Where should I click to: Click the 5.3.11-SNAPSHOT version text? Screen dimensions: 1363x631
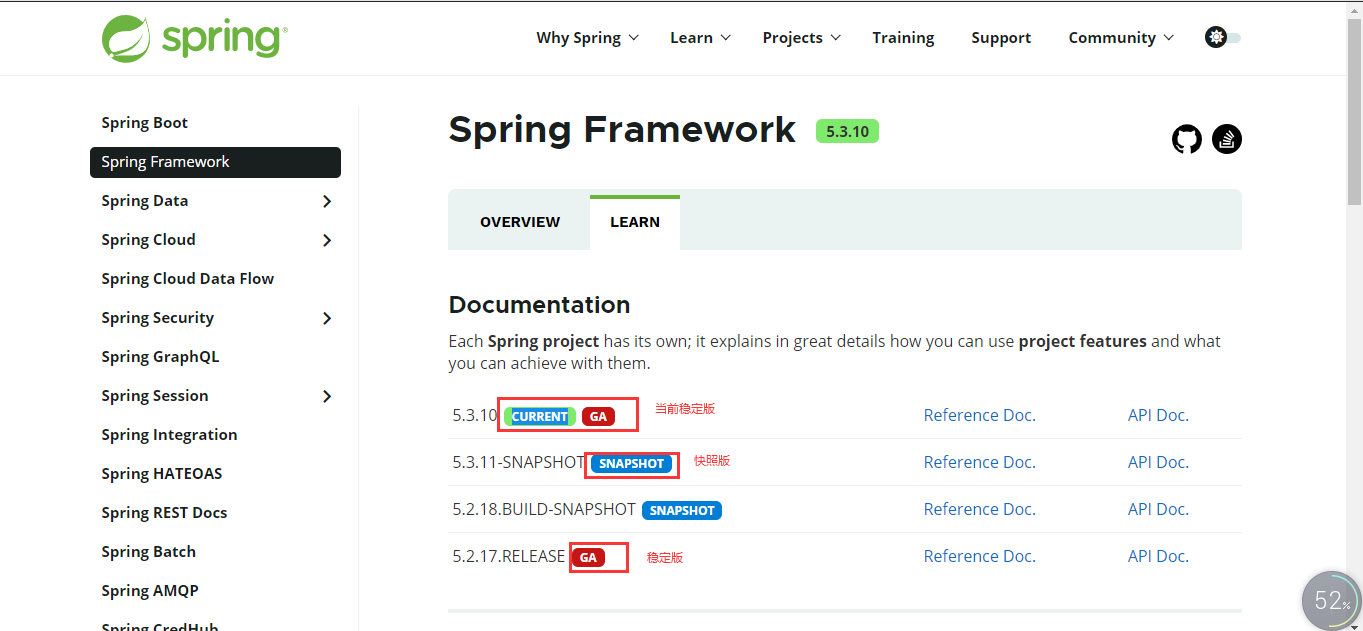tap(518, 462)
